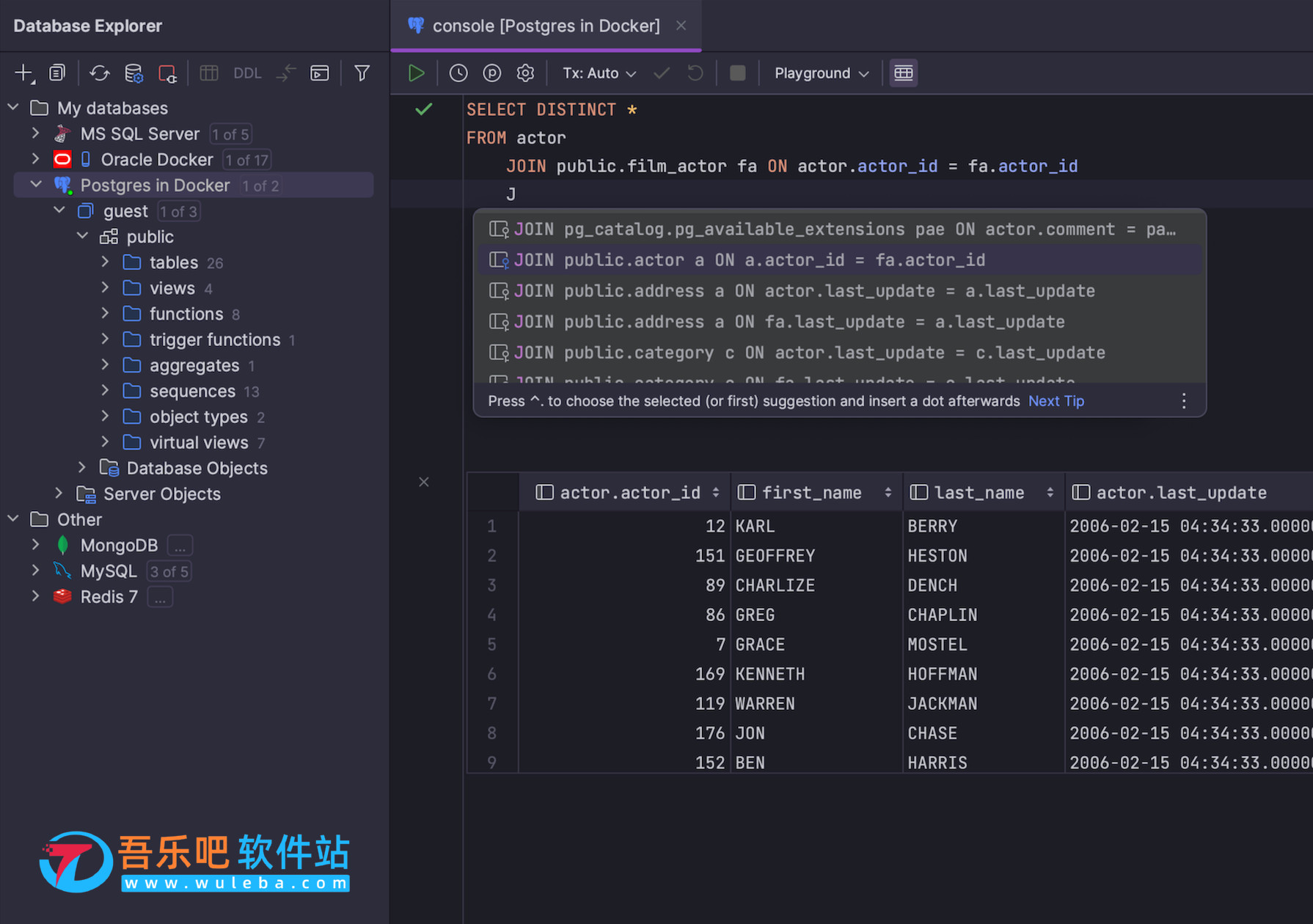Close the console [Postgres in Docker] tab
The image size is (1313, 924).
coord(681,26)
